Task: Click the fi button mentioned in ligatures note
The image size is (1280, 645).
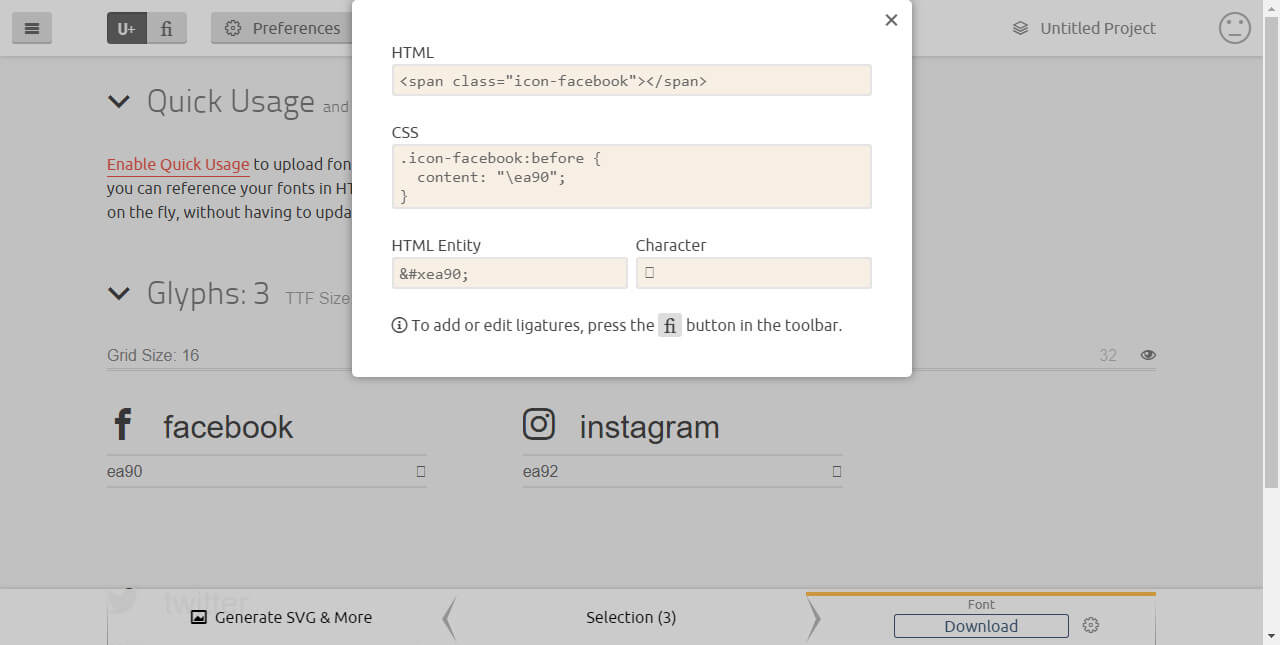Action: [669, 324]
